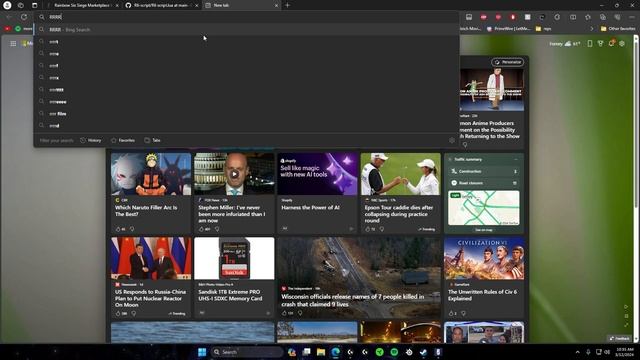Open the browser essentials heart icon
The height and width of the screenshot is (360, 640).
[617, 17]
